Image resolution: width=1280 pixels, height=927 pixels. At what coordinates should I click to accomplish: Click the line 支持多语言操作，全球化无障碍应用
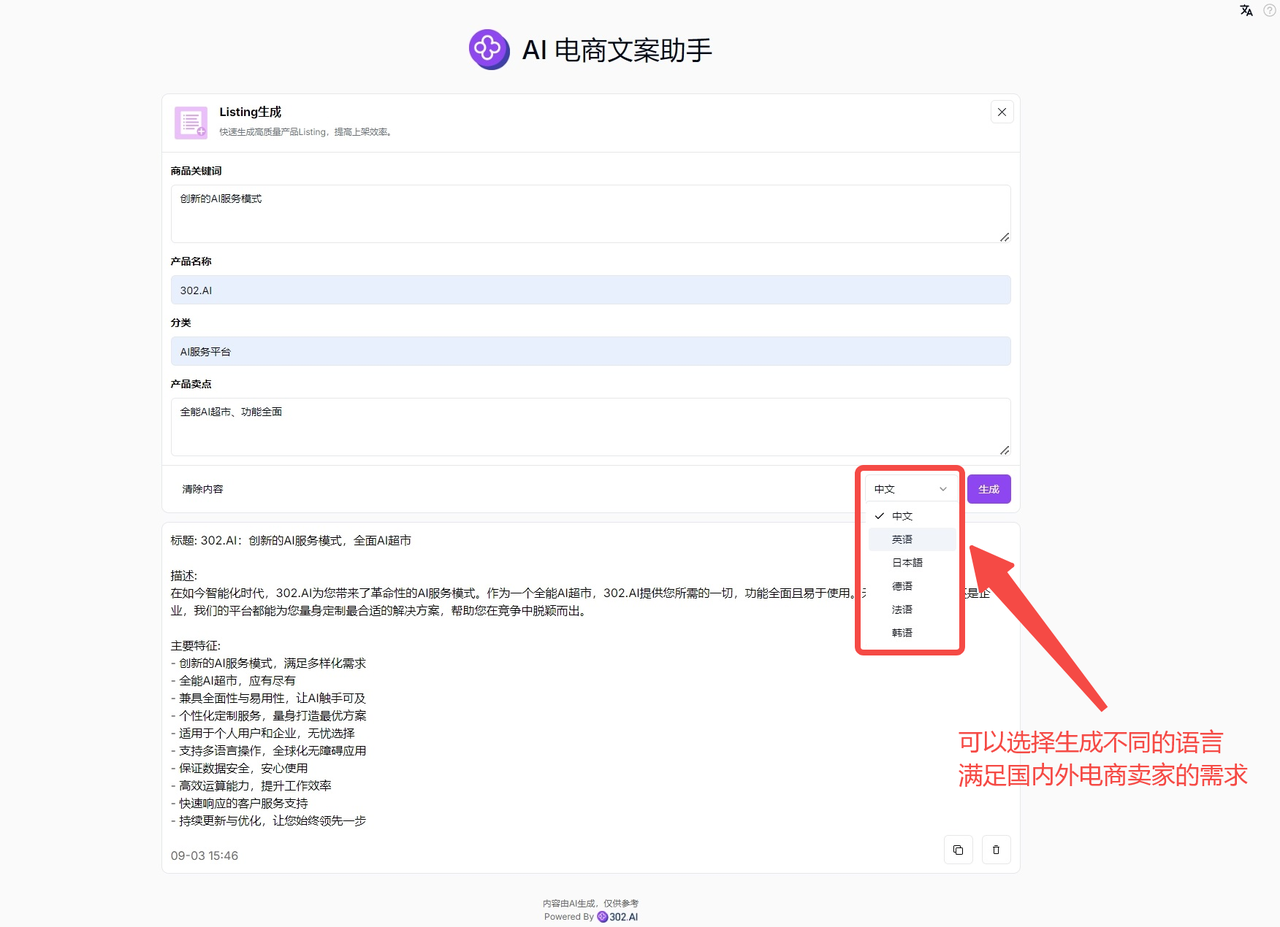tap(269, 751)
